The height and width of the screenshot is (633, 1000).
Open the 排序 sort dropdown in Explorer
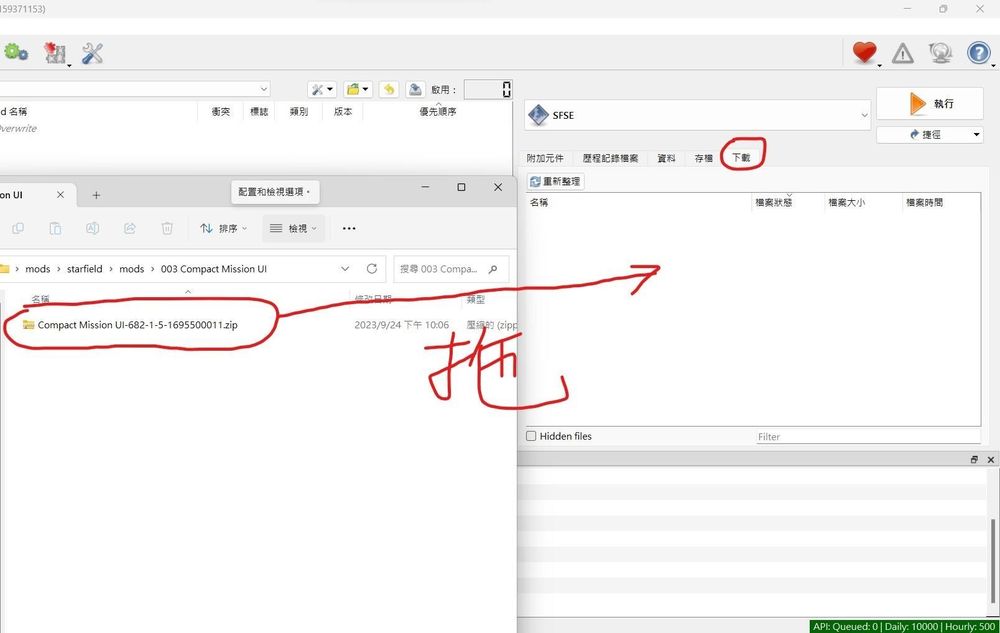coord(223,228)
